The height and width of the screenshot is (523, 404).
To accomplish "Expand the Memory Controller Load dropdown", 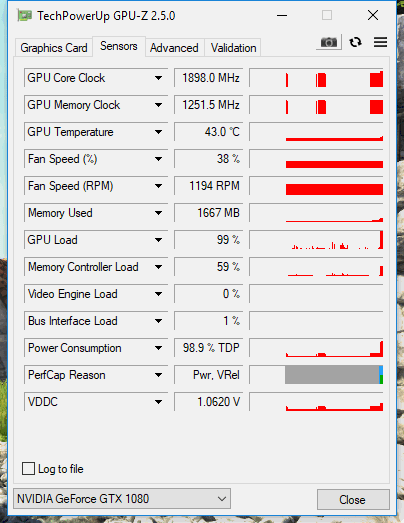I will pos(158,267).
